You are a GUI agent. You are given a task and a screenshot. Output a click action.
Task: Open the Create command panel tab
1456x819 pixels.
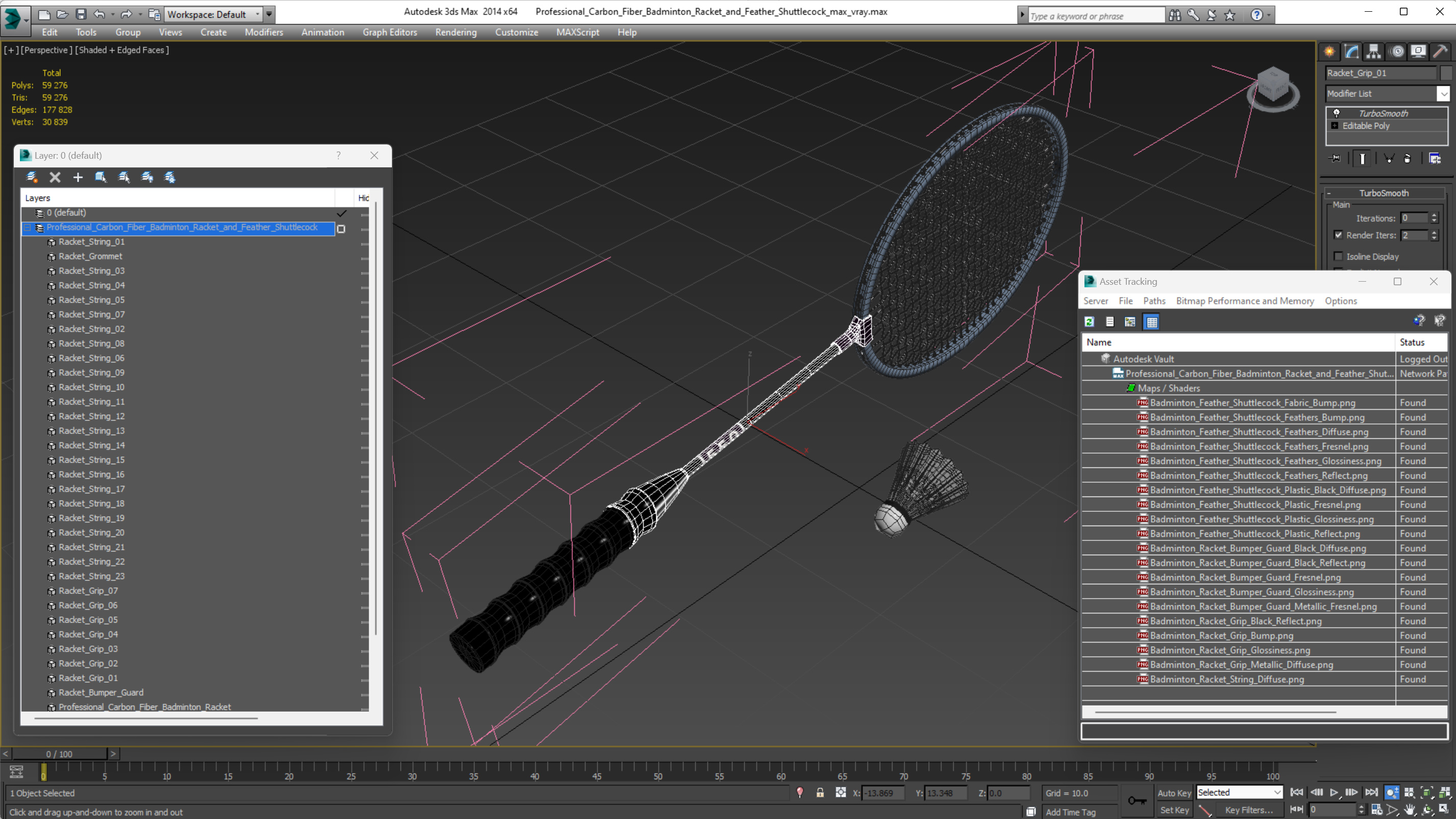click(x=1329, y=52)
